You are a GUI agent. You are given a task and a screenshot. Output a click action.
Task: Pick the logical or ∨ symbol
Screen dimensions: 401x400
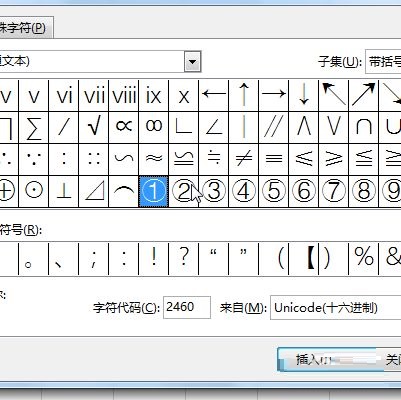[334, 127]
